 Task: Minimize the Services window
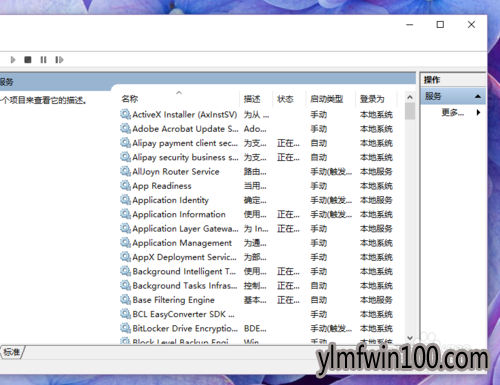pos(410,24)
